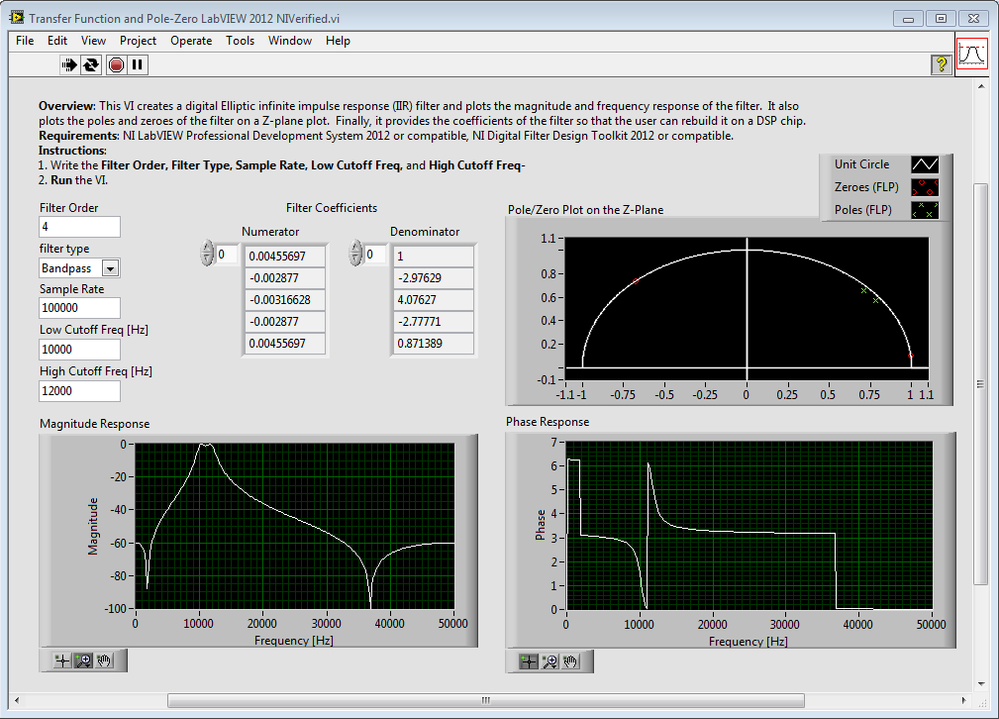This screenshot has height=719, width=999.
Task: Open the Window menu
Action: [290, 41]
